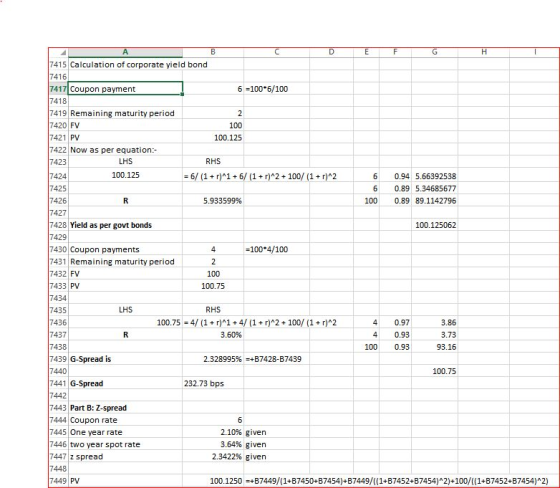Click formula text '=+B7428-B7439'

point(273,359)
